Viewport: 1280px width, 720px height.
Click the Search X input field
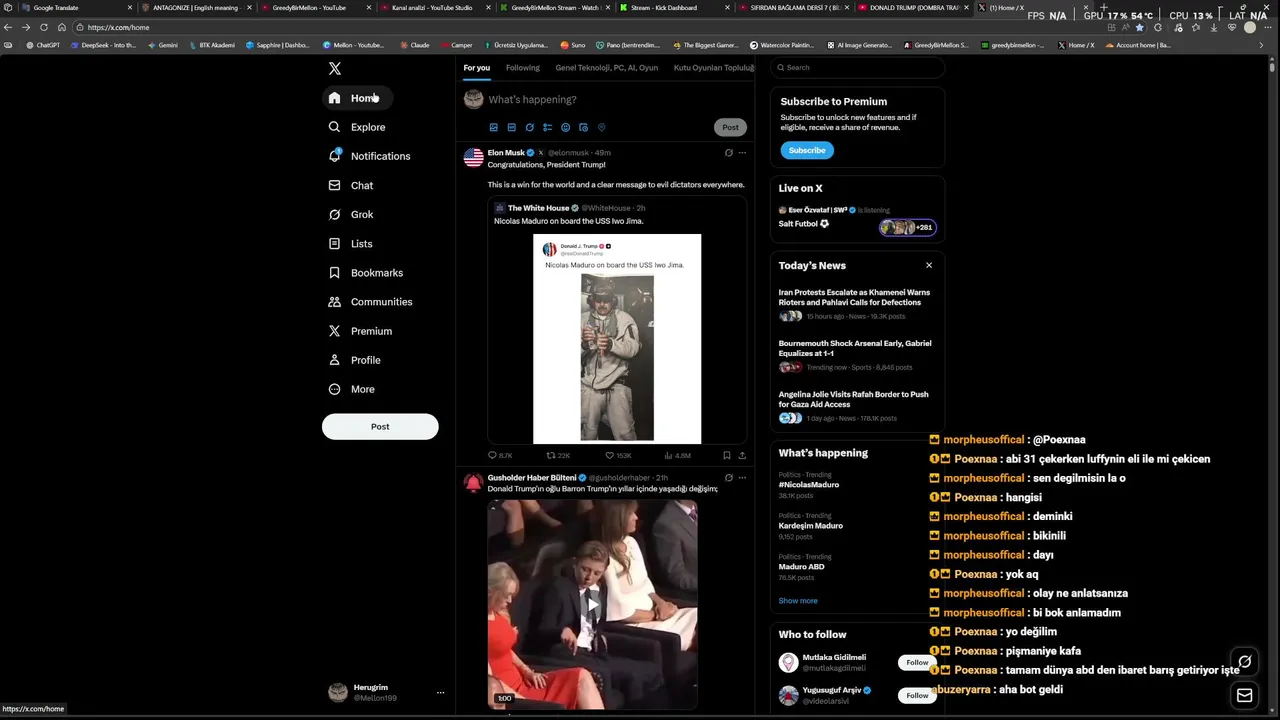pos(857,67)
